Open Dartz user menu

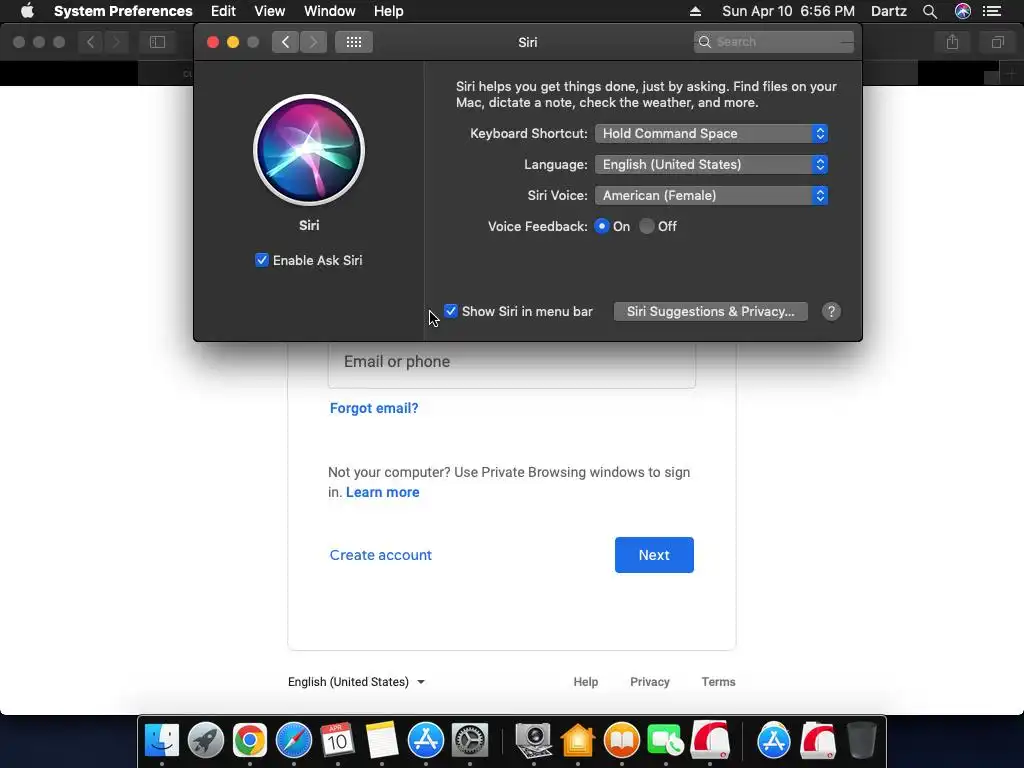[x=889, y=11]
